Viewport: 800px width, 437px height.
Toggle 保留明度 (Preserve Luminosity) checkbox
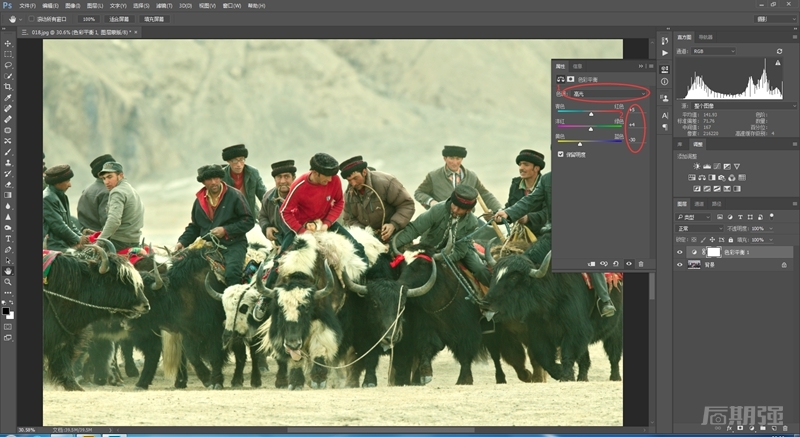(x=560, y=154)
